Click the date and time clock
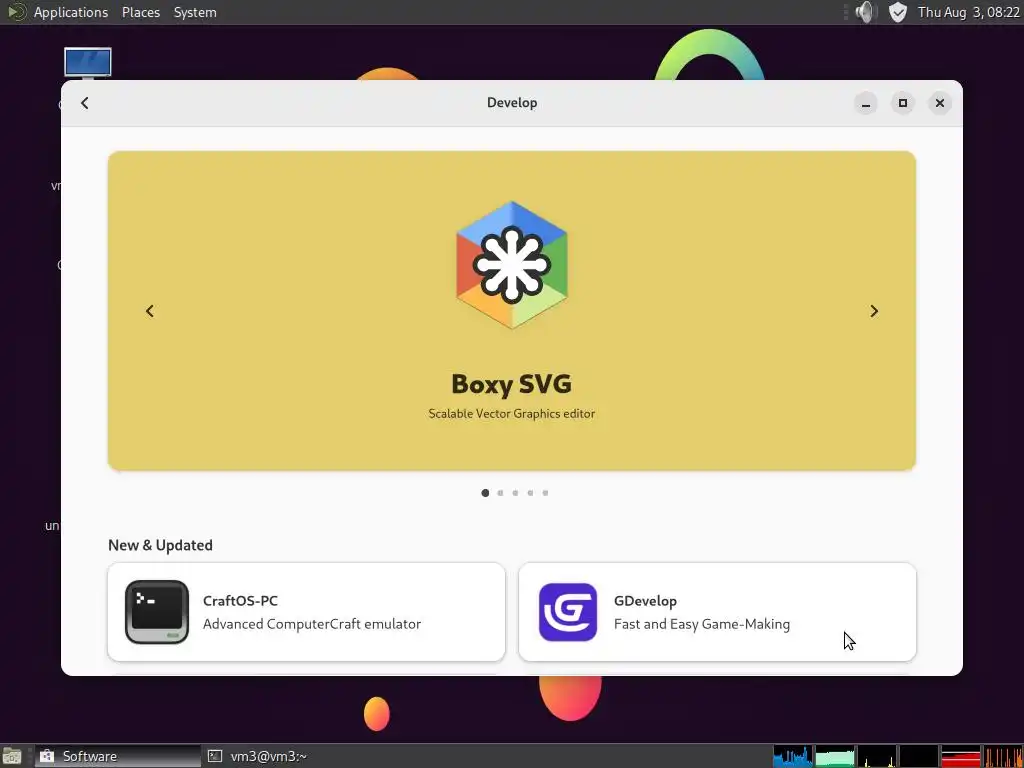Image resolution: width=1024 pixels, height=768 pixels. tap(968, 12)
